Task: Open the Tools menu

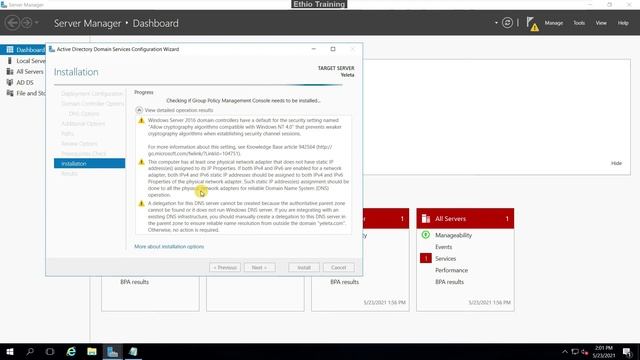Action: (579, 23)
